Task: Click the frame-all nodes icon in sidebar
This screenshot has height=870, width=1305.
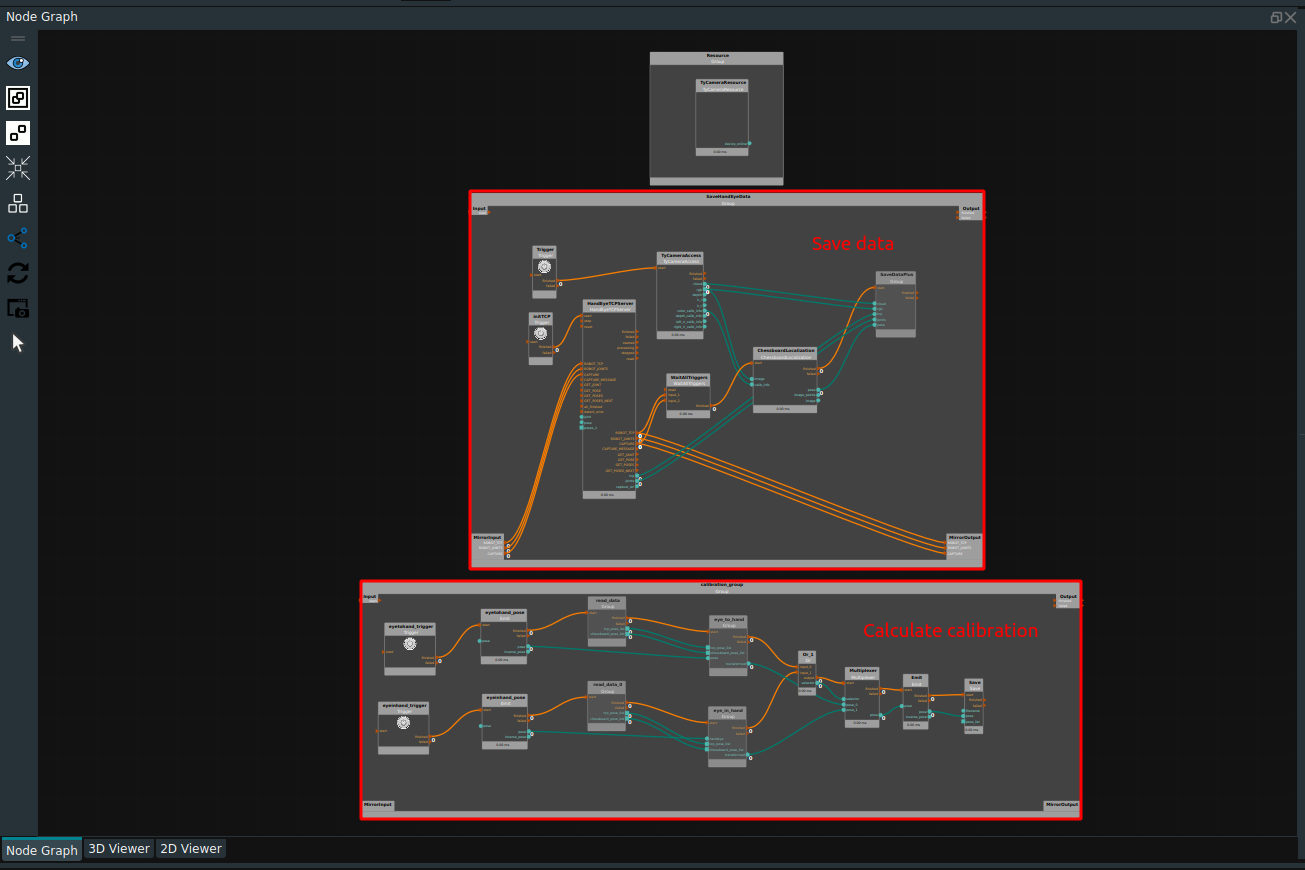Action: point(18,98)
